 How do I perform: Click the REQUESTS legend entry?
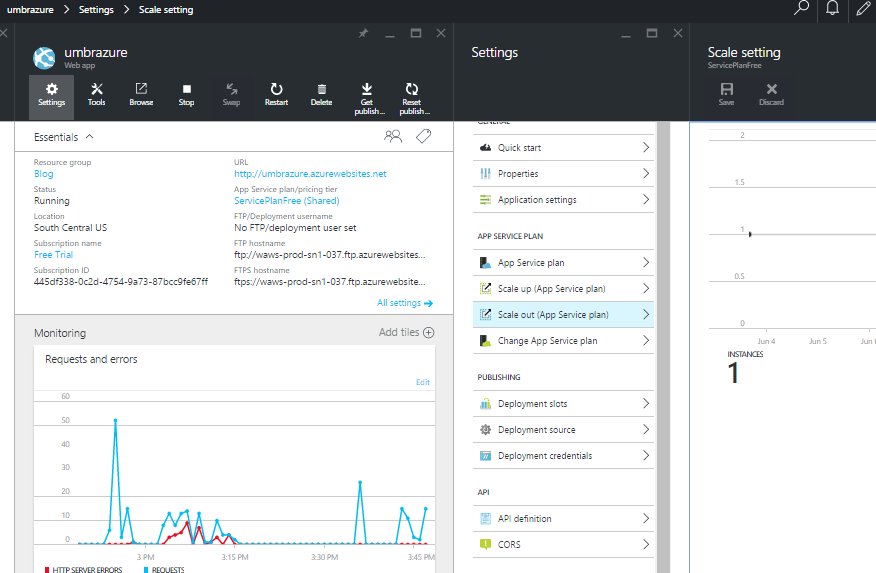[x=164, y=570]
